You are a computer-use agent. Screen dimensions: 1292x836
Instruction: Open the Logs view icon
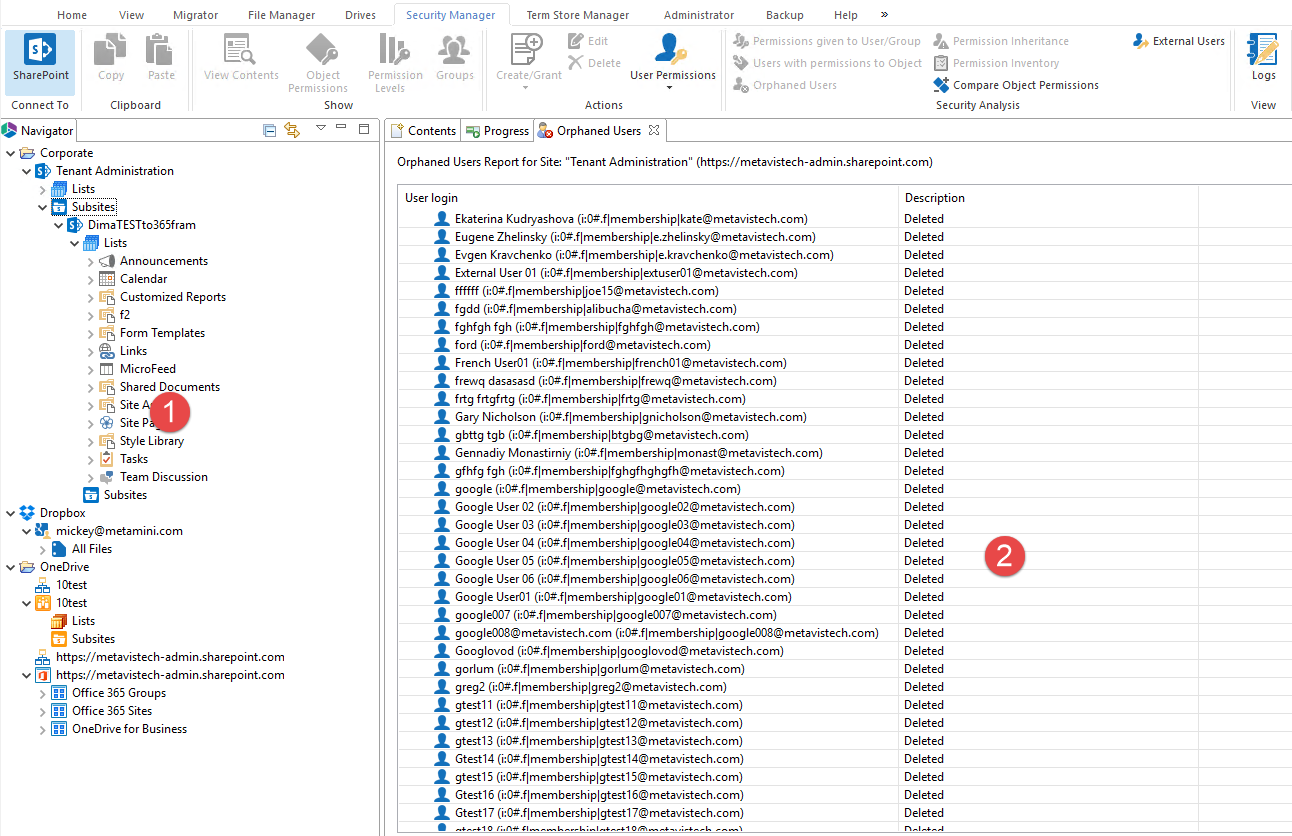(x=1263, y=56)
